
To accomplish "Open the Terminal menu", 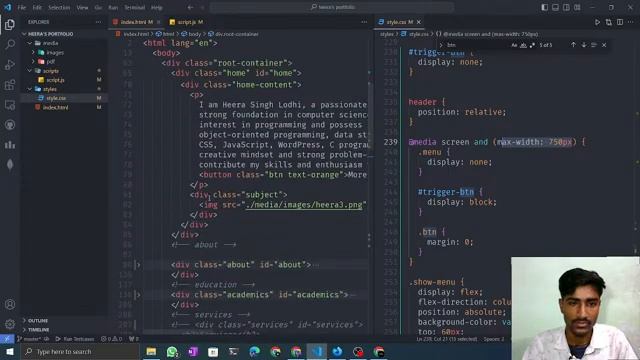I will click(x=134, y=7).
